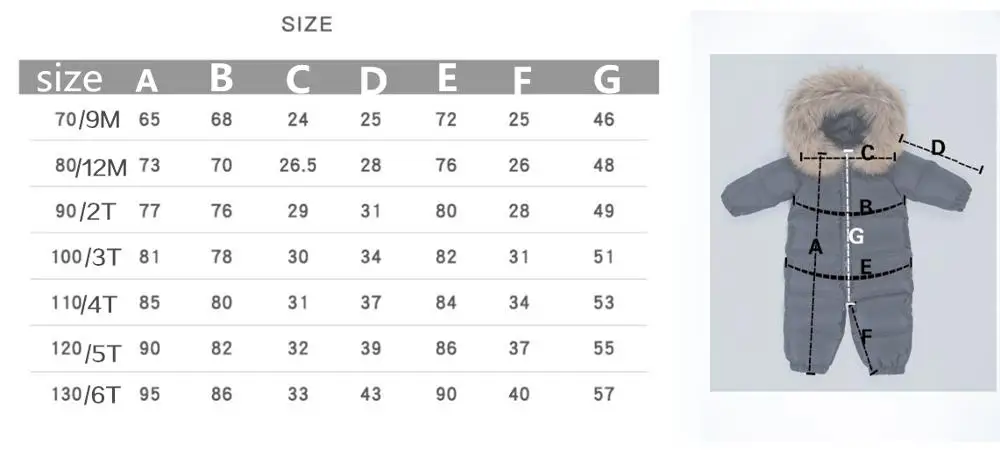
Task: Click the 'size' header cell
Action: point(69,80)
